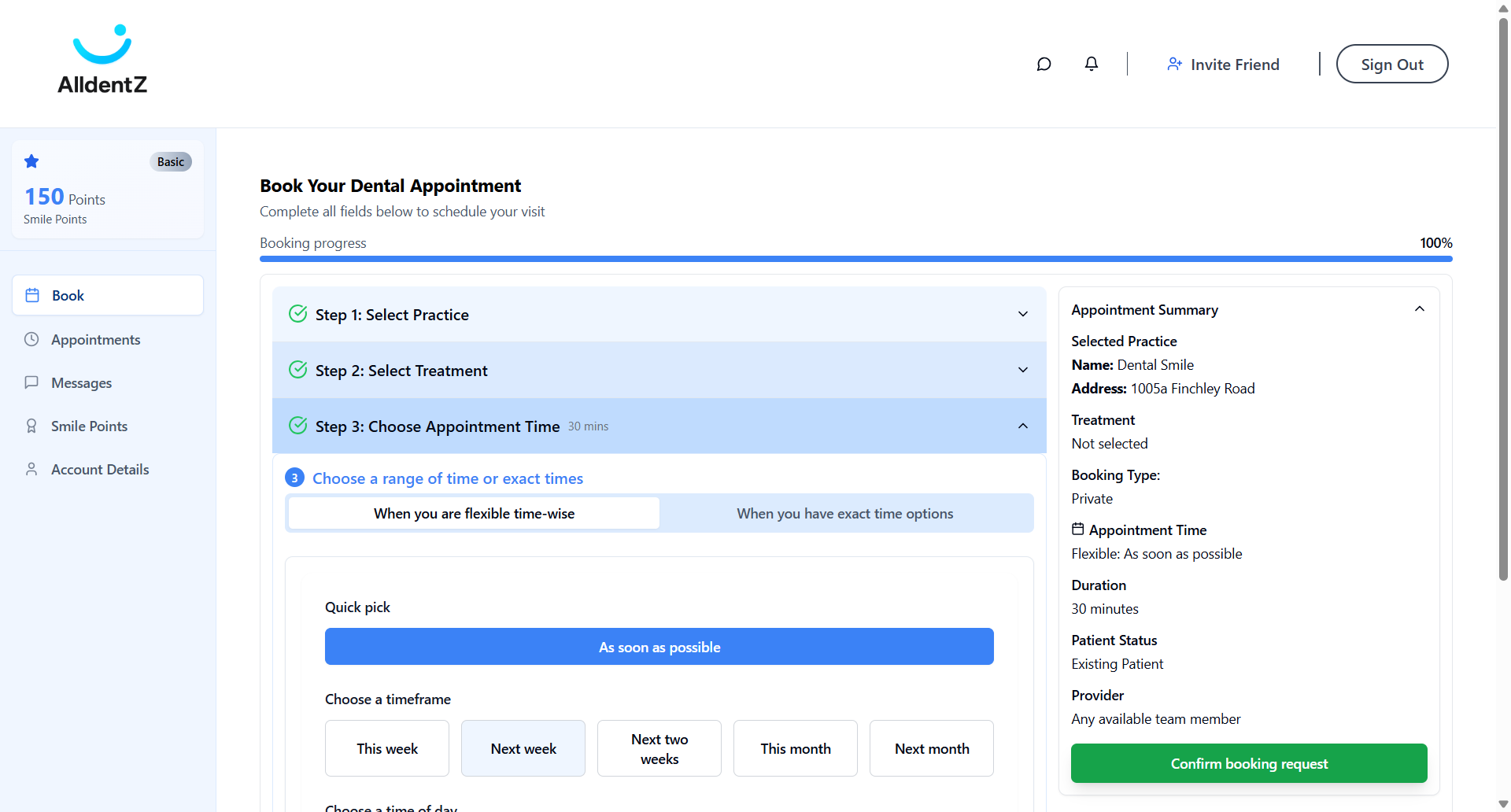Switch to exact time options tab
This screenshot has width=1511, height=812.
pyautogui.click(x=844, y=514)
